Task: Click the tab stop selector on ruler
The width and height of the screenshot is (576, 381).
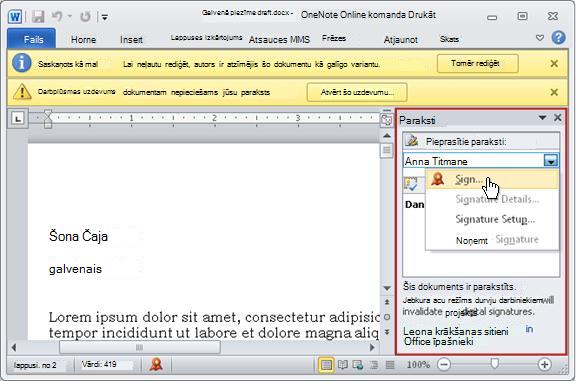Action: 18,118
